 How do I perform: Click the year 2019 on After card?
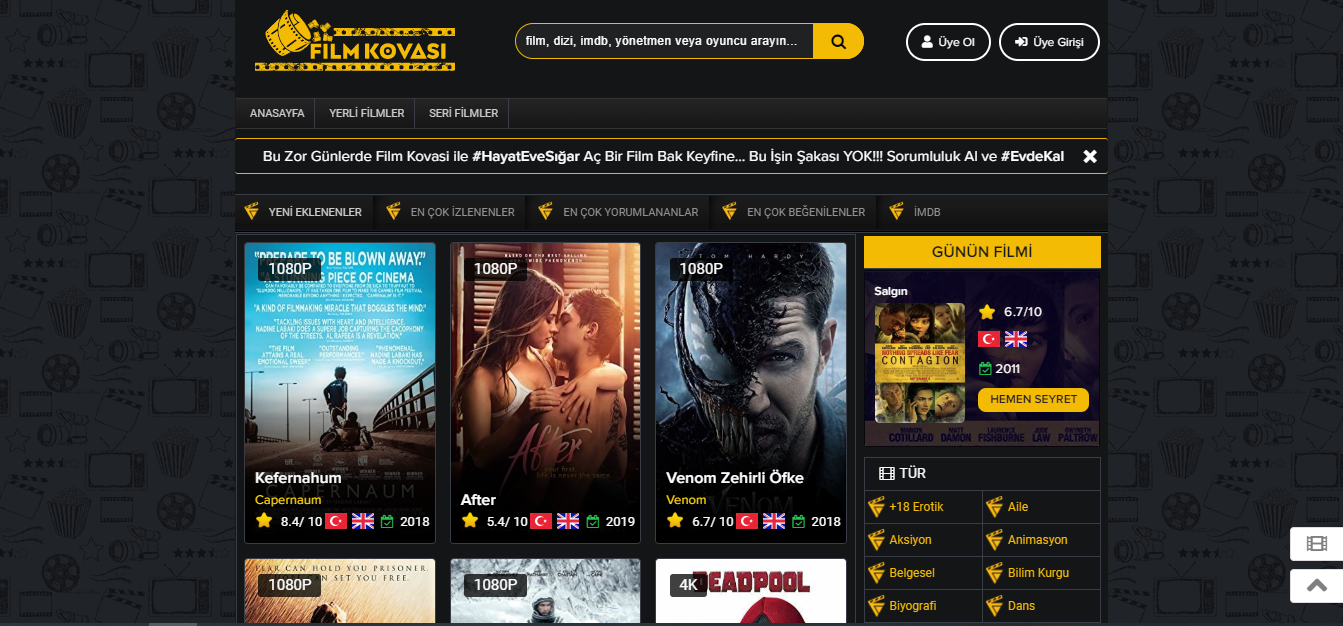click(620, 521)
